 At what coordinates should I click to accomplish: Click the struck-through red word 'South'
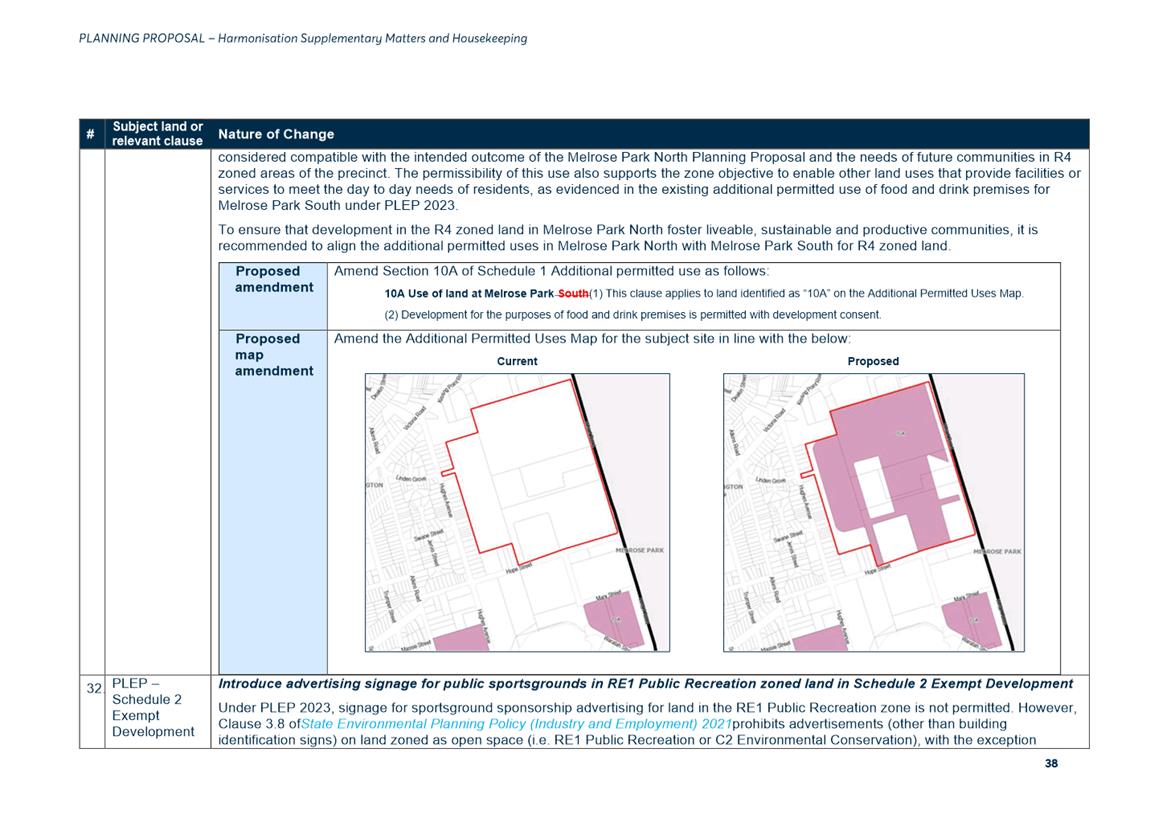(x=573, y=294)
